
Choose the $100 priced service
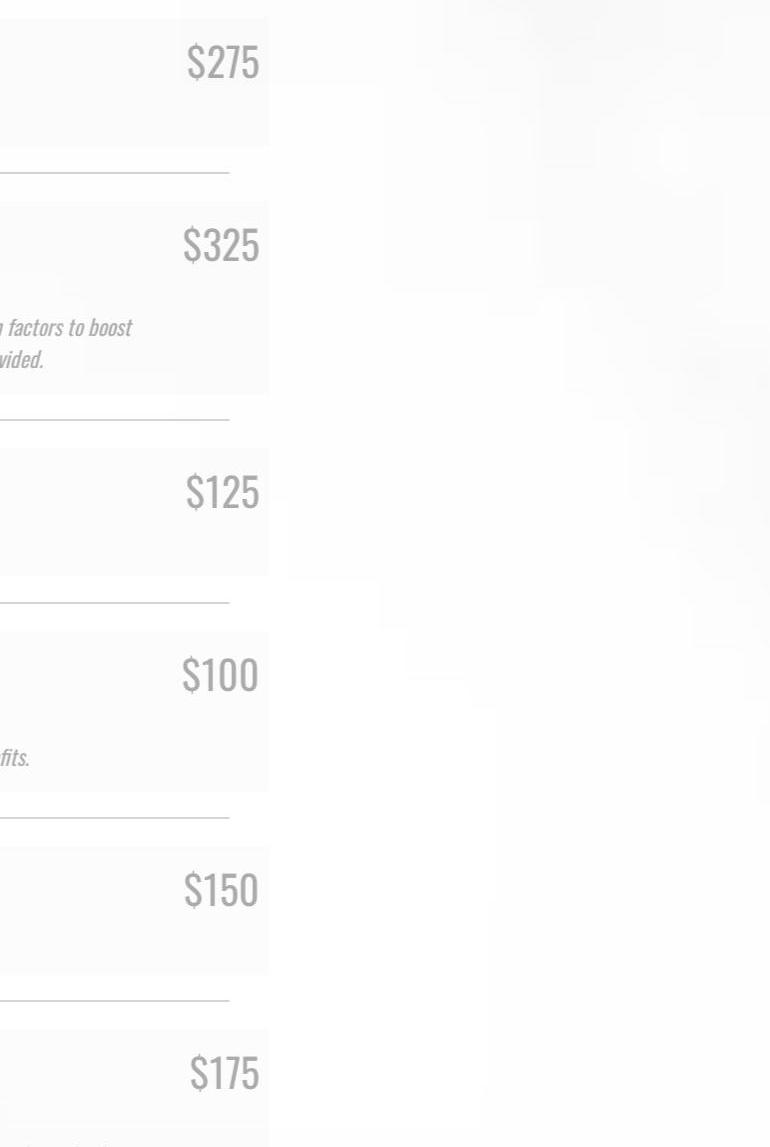click(x=220, y=676)
